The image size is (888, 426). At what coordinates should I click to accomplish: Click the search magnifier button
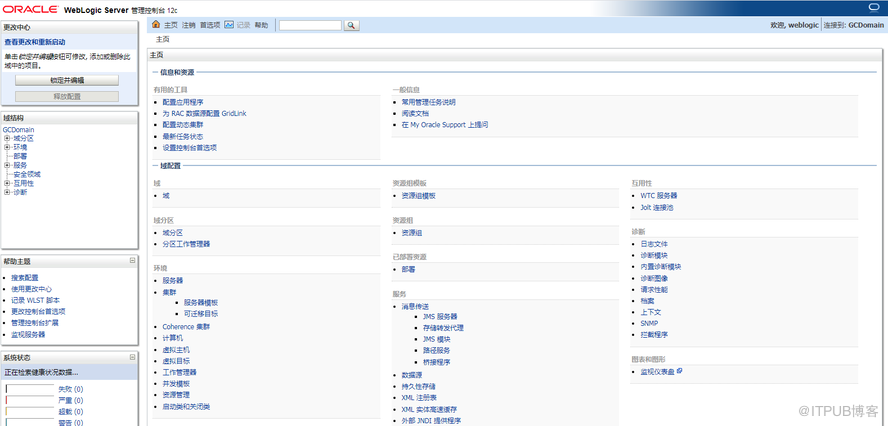pyautogui.click(x=352, y=25)
